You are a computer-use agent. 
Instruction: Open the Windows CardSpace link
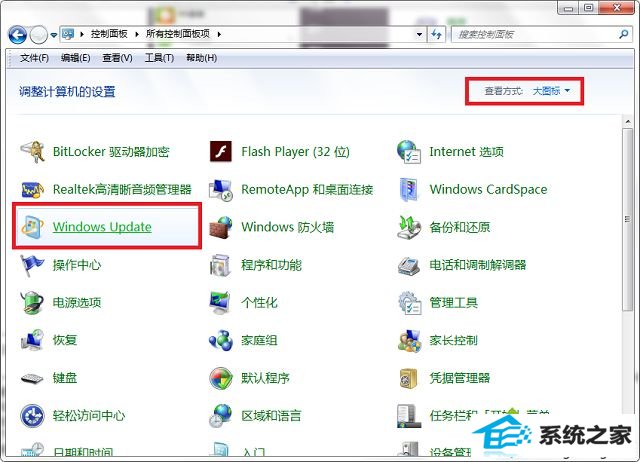(489, 189)
